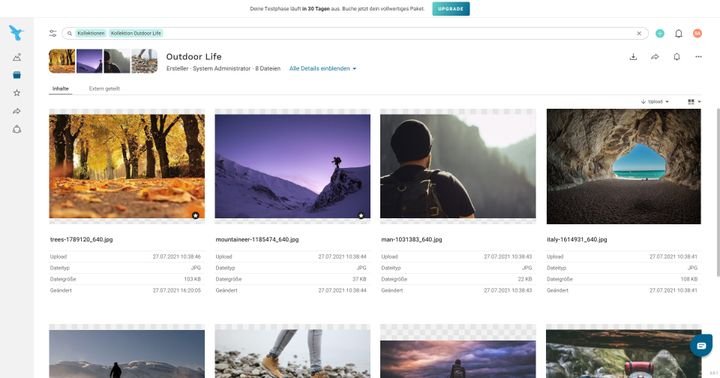Click the Upgrade button in banner
The width and height of the screenshot is (720, 378).
tap(451, 9)
